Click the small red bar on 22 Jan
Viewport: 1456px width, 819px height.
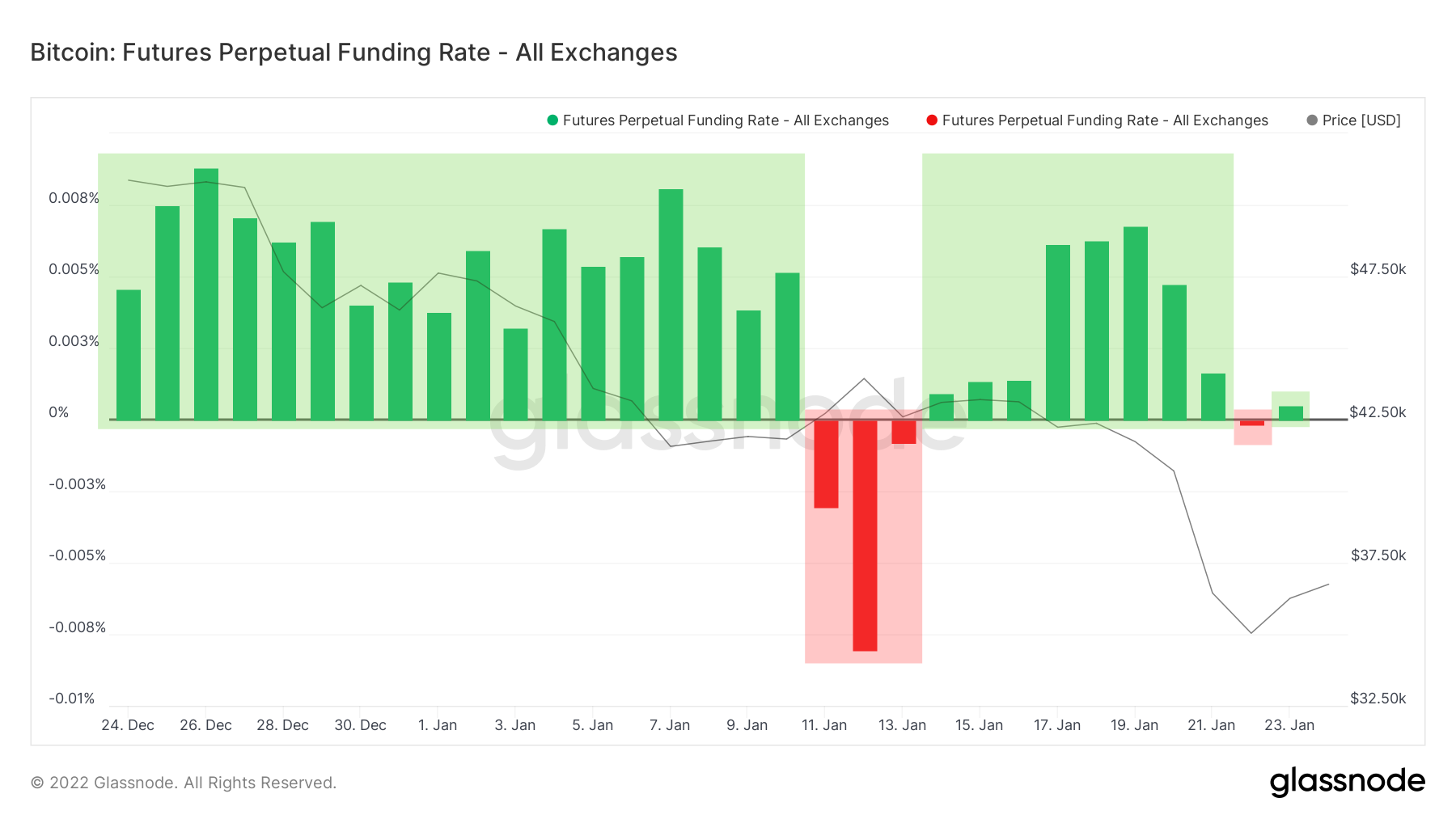1252,423
